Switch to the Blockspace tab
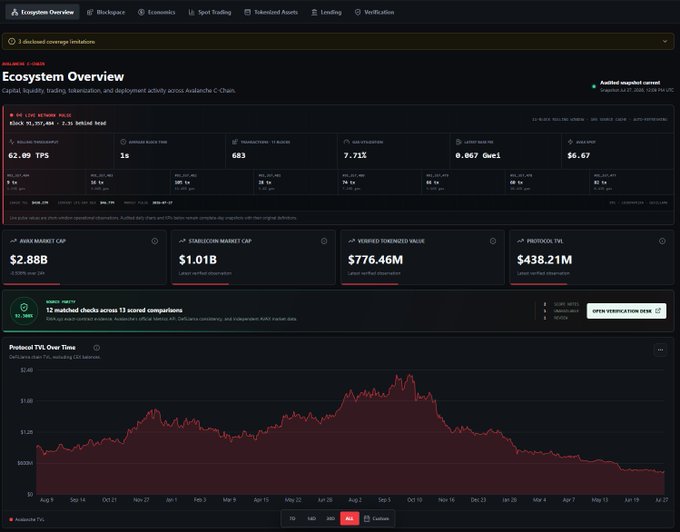Screen dimensions: 680x532 tap(106, 12)
